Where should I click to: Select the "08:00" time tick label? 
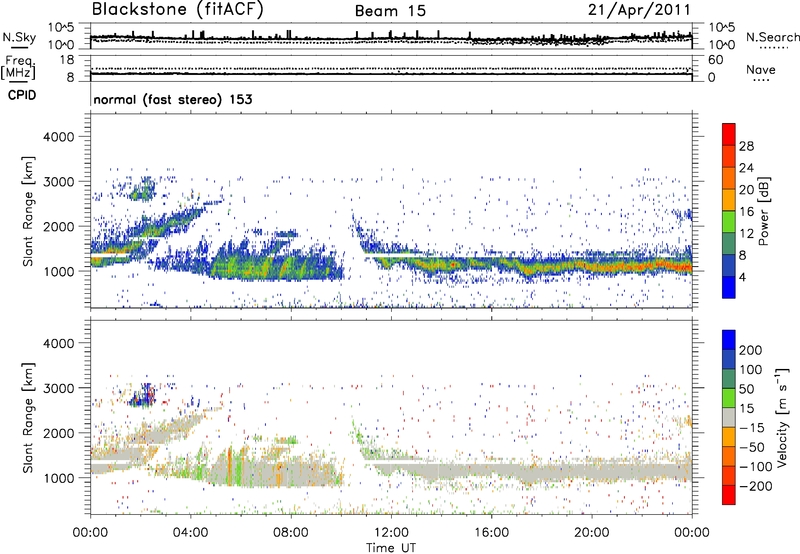click(291, 533)
